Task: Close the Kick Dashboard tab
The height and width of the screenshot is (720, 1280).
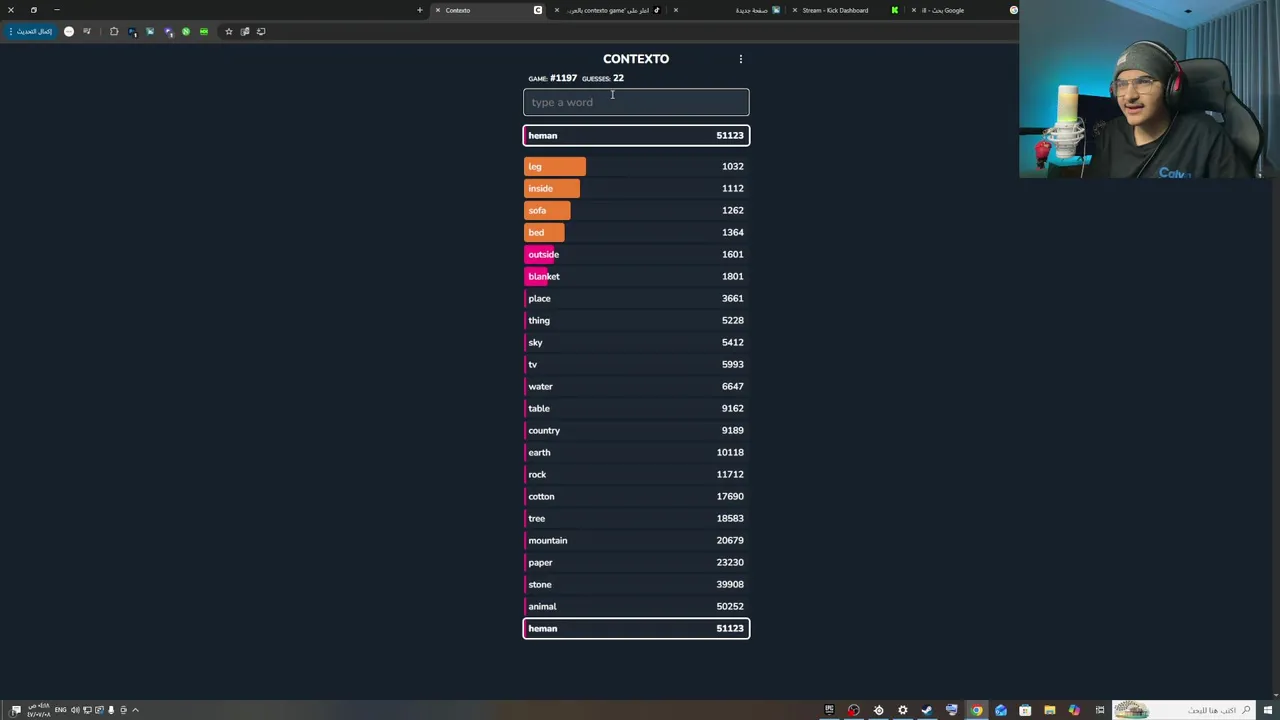Action: 794,10
